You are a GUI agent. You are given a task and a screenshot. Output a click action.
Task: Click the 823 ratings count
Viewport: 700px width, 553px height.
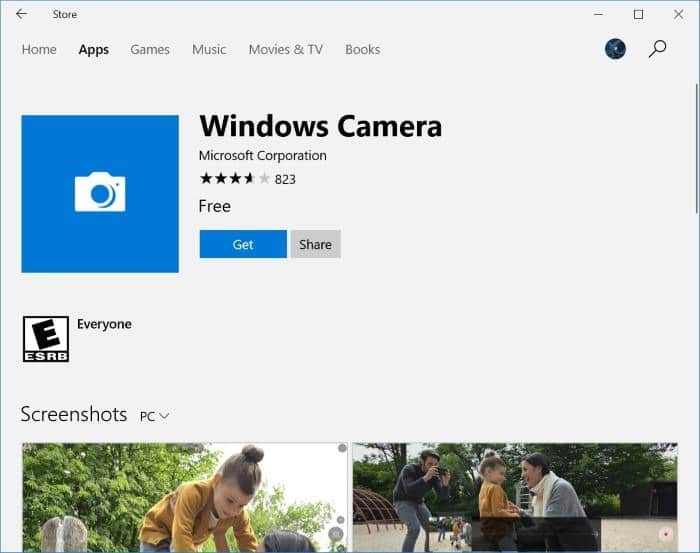(x=285, y=179)
